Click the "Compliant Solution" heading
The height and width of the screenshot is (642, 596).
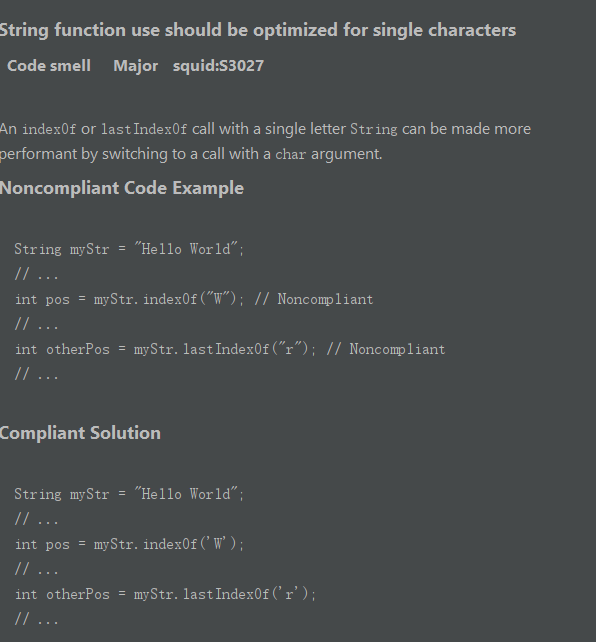(80, 433)
